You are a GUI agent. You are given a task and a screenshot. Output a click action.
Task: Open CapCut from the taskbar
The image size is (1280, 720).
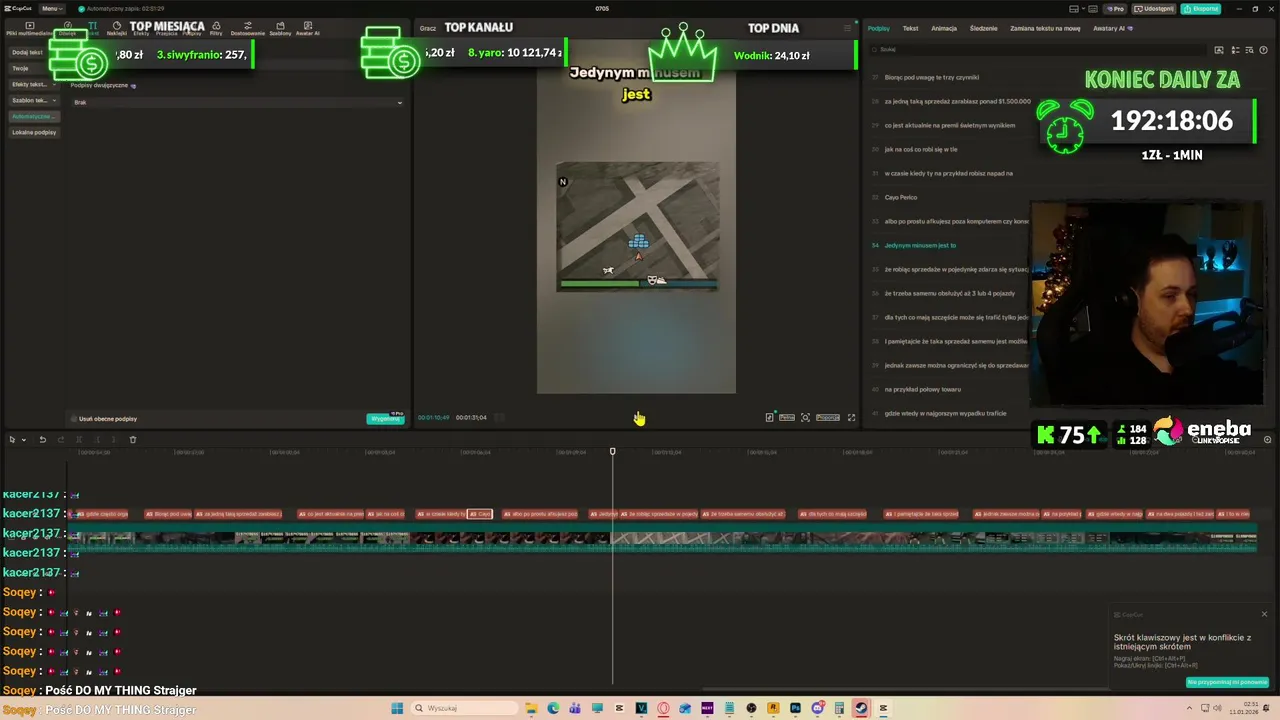(x=883, y=708)
